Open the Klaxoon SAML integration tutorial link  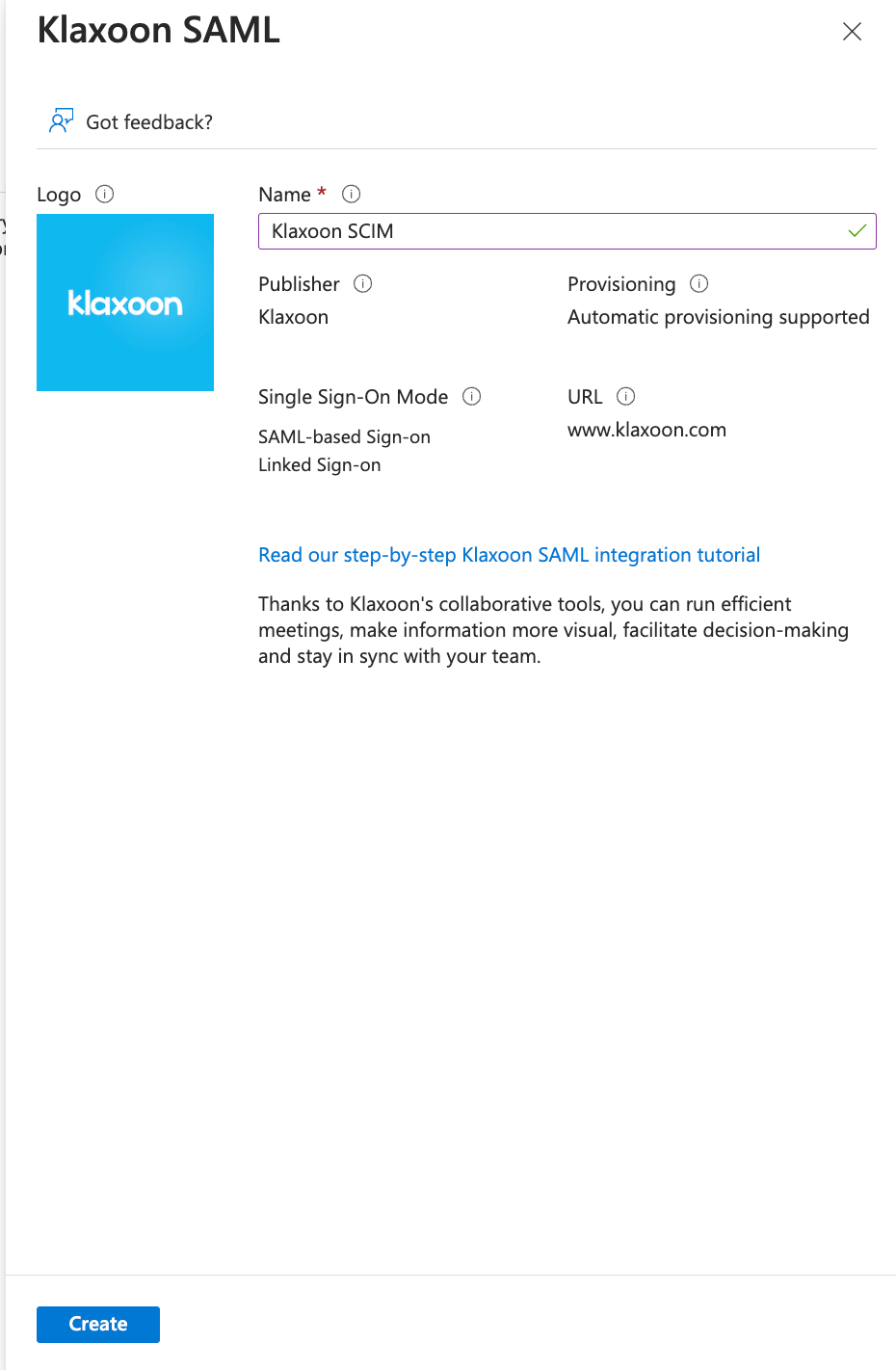(509, 555)
